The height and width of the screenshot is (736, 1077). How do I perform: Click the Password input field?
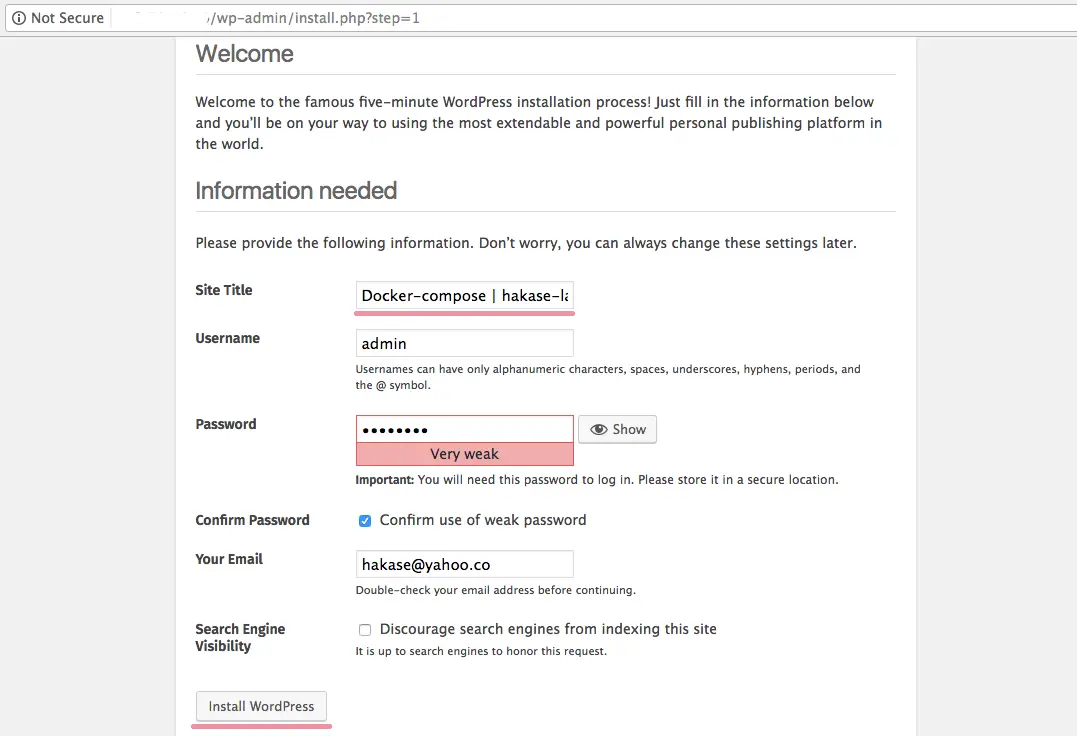click(464, 430)
